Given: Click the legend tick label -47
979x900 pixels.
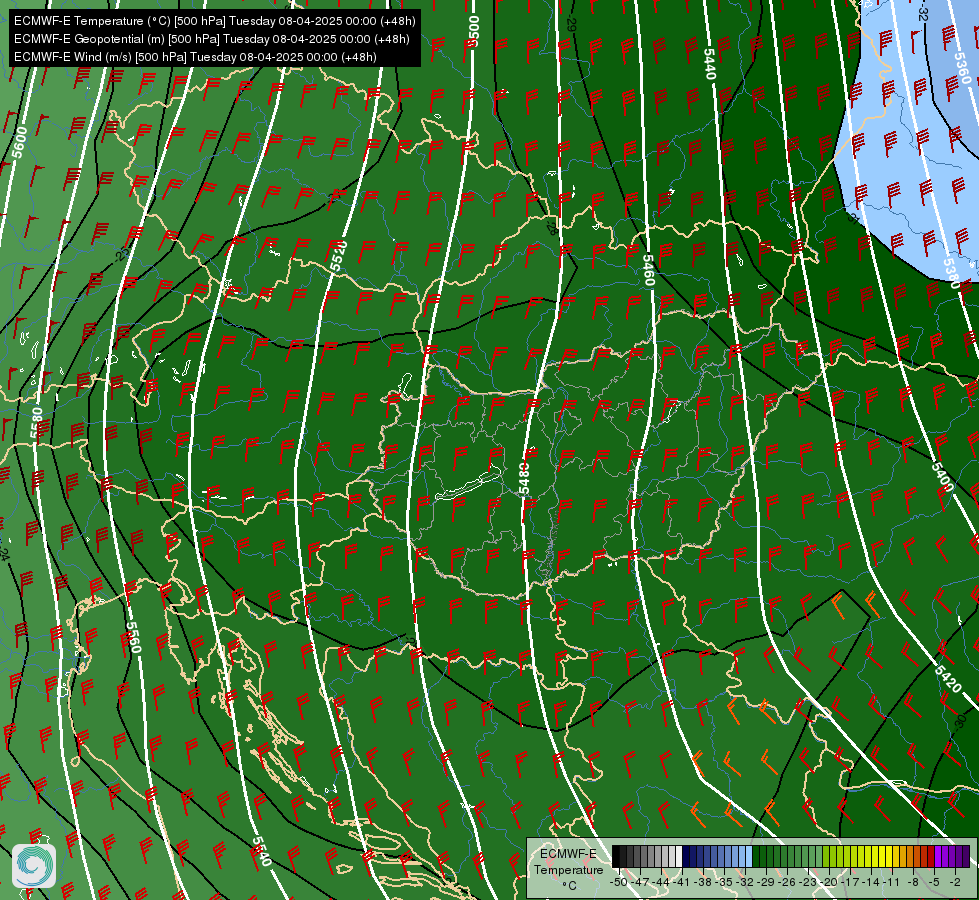Looking at the screenshot, I should coord(640,882).
